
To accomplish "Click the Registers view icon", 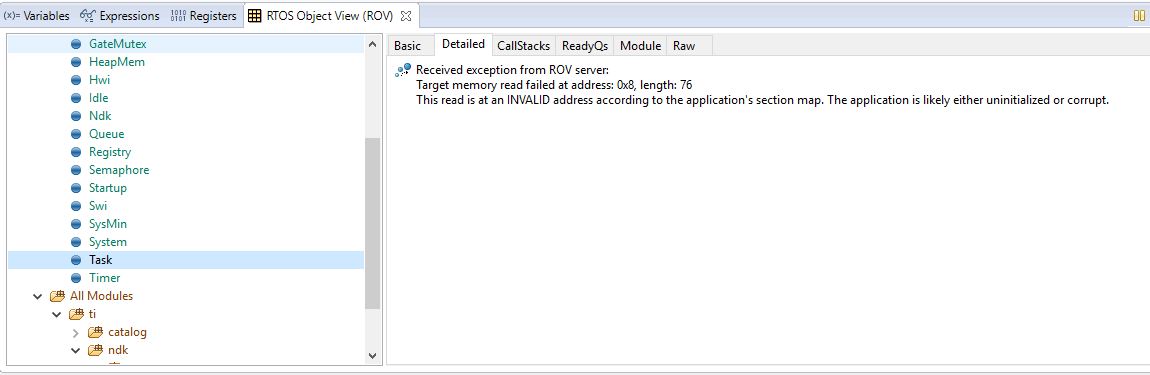I will pos(178,15).
